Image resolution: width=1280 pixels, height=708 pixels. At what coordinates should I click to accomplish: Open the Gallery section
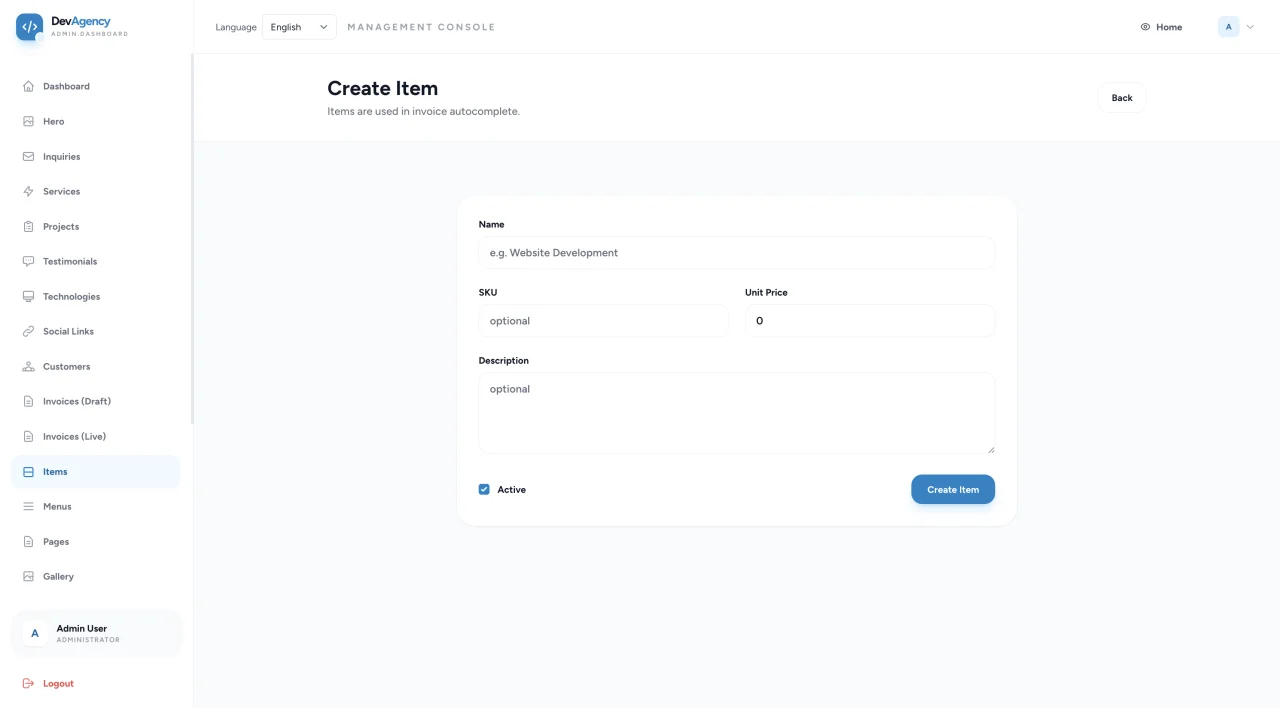click(96, 576)
